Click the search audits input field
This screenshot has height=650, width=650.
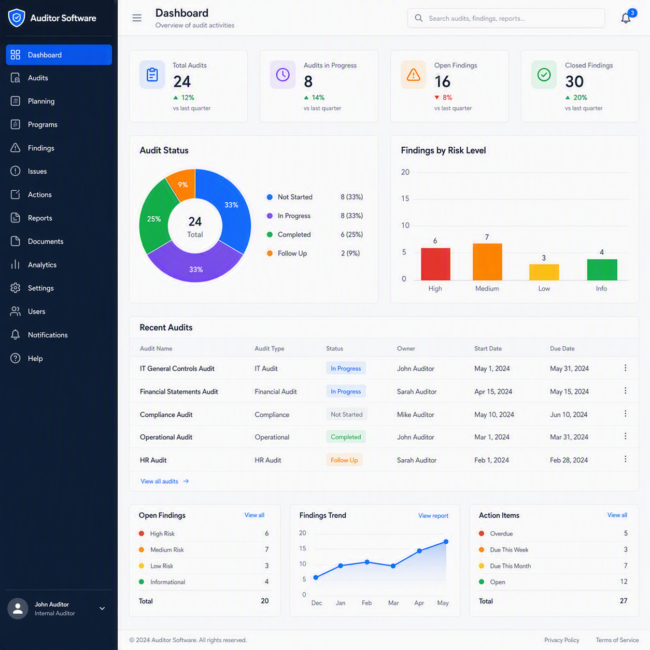point(506,18)
